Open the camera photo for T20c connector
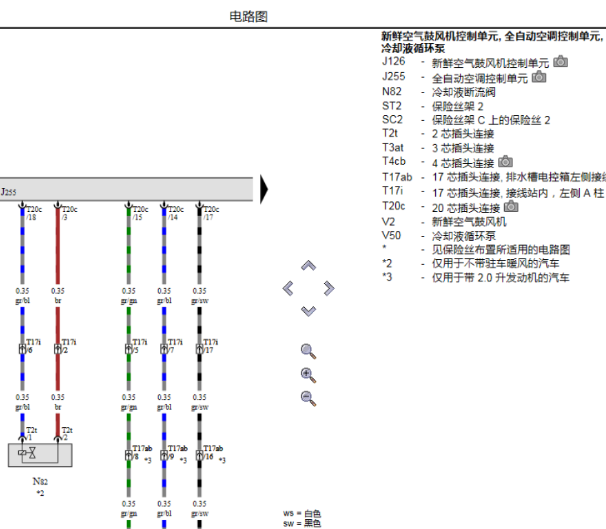 point(511,207)
